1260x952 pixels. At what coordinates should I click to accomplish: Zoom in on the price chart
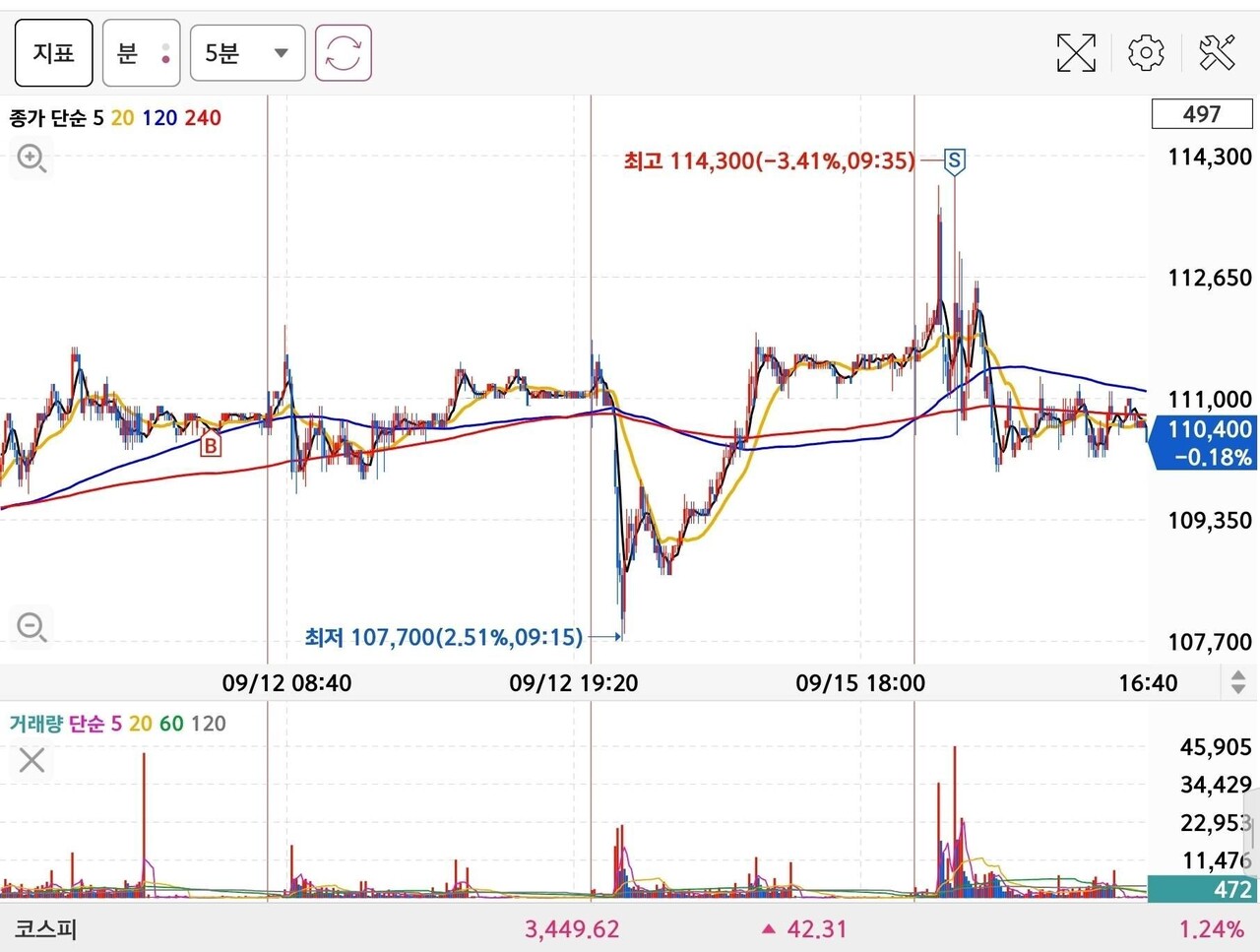(x=31, y=159)
